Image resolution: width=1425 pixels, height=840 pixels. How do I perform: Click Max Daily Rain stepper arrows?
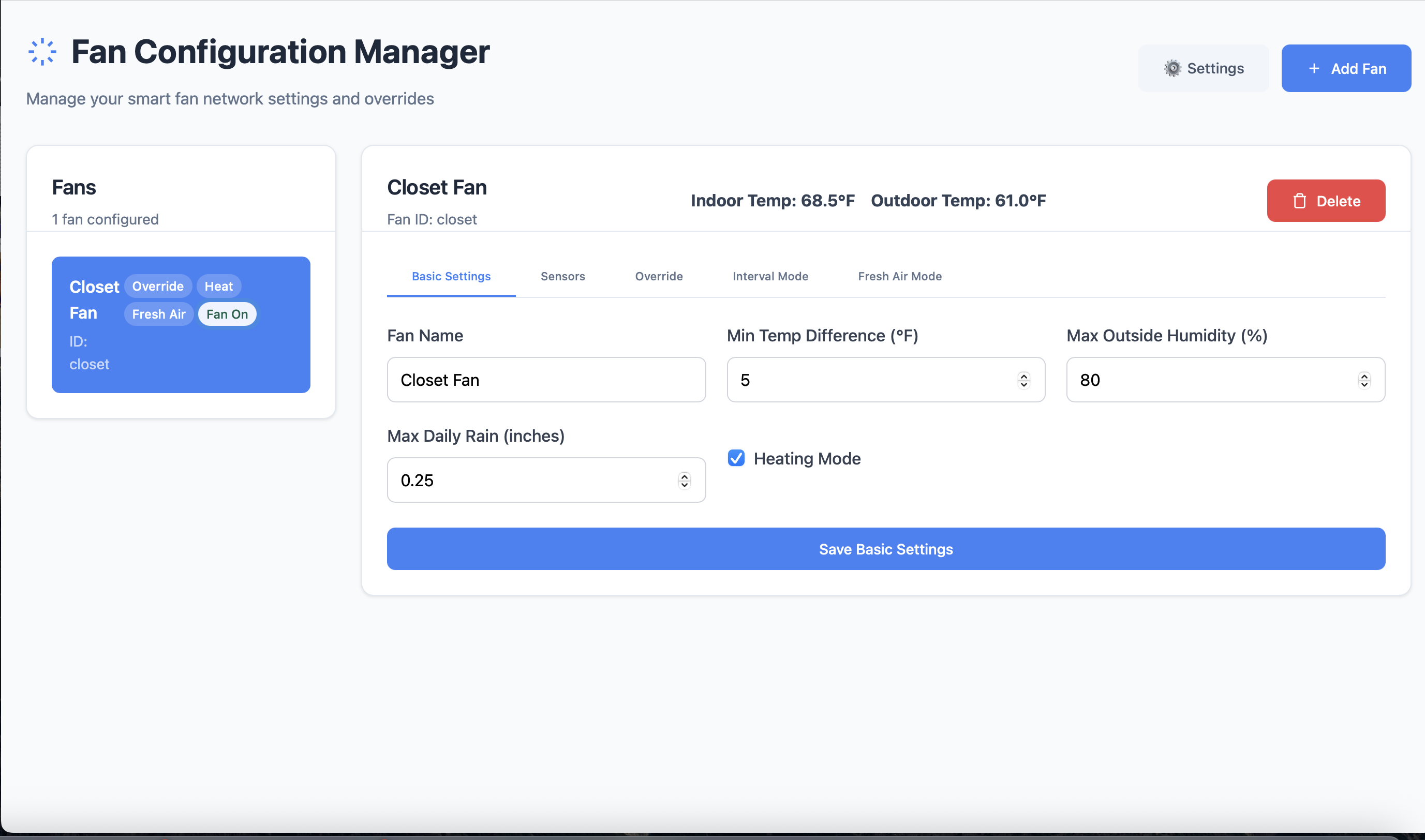(684, 480)
